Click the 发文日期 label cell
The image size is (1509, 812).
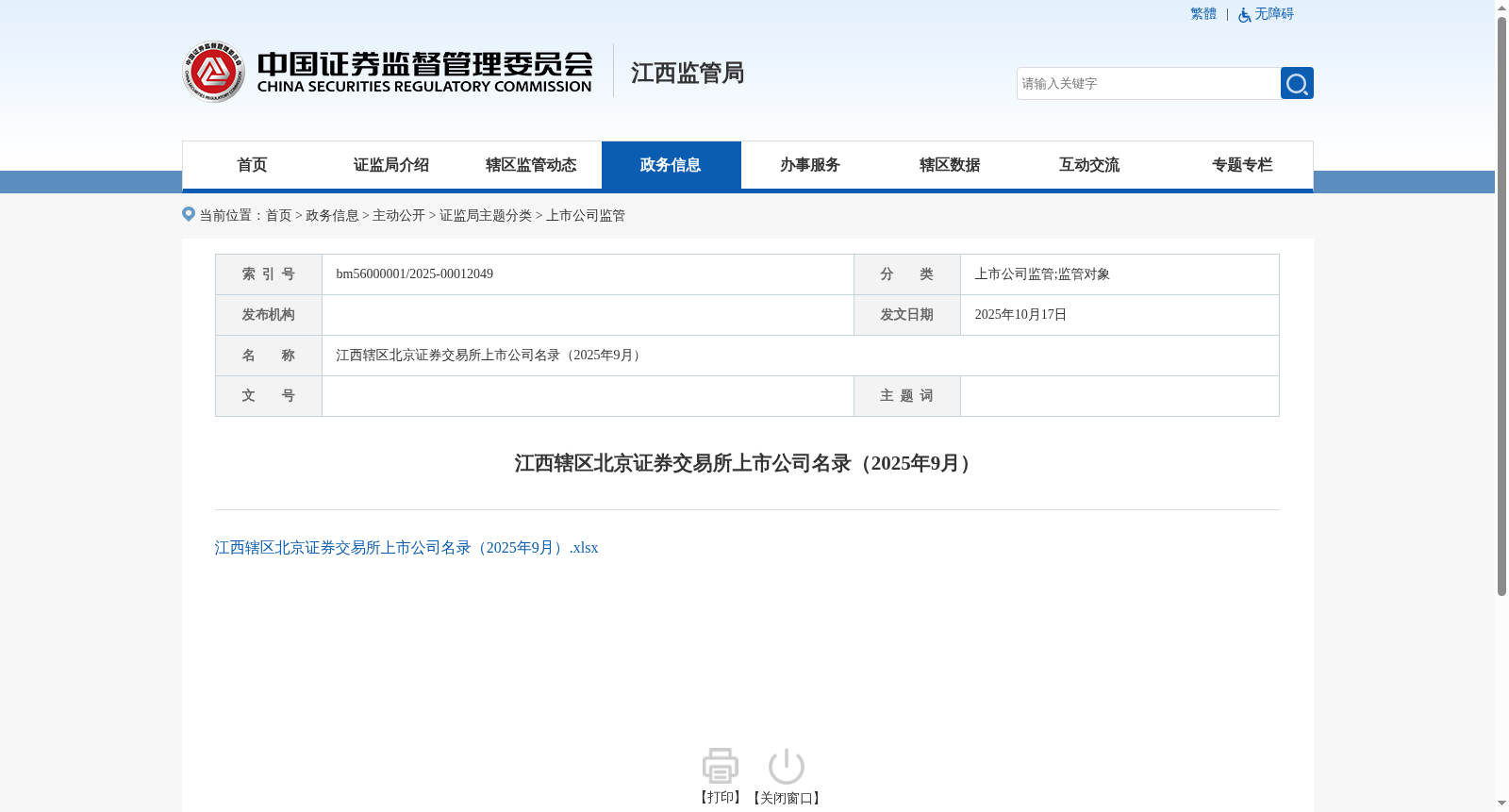click(x=907, y=315)
